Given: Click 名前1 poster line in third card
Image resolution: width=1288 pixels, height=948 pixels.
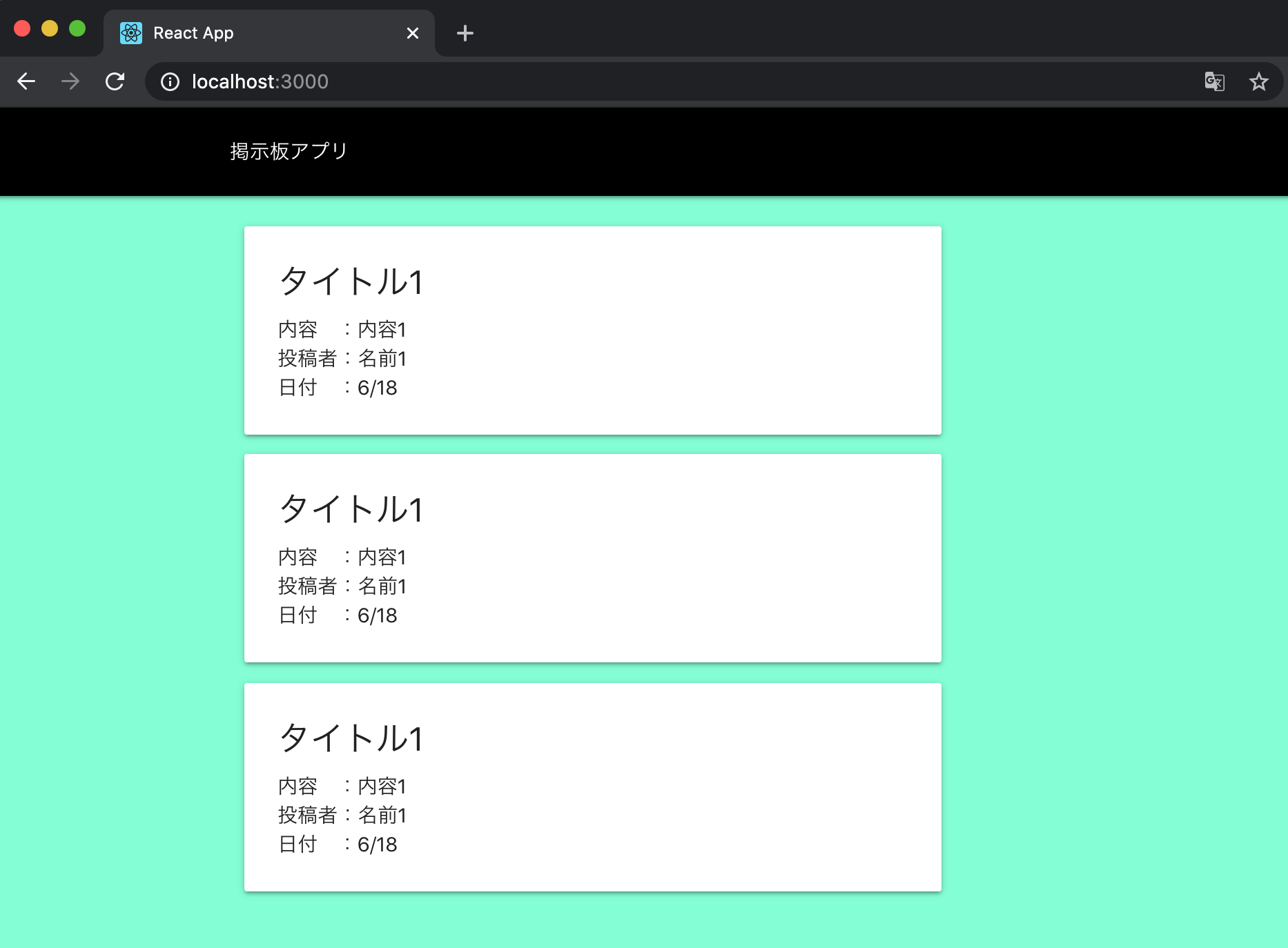Looking at the screenshot, I should point(342,815).
